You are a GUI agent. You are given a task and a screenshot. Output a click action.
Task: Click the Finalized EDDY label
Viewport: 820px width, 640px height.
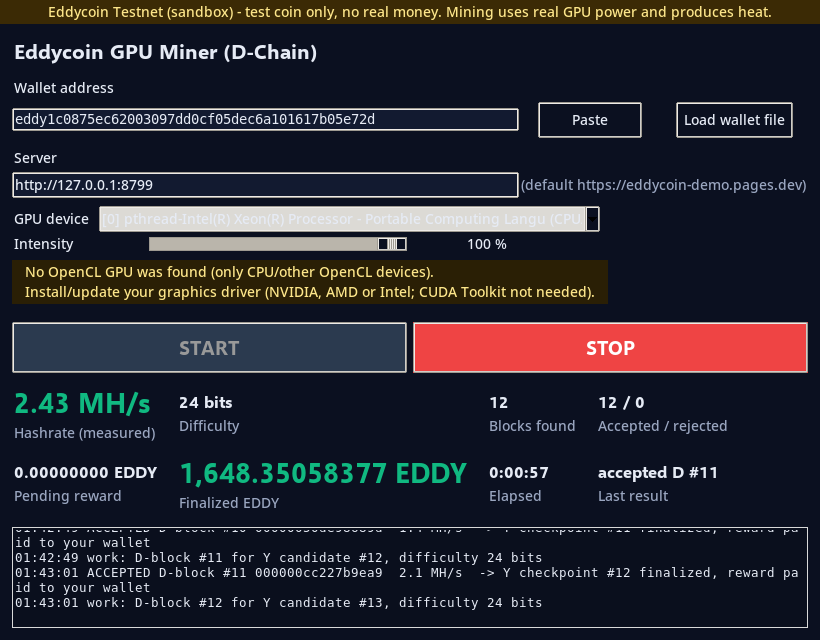229,503
